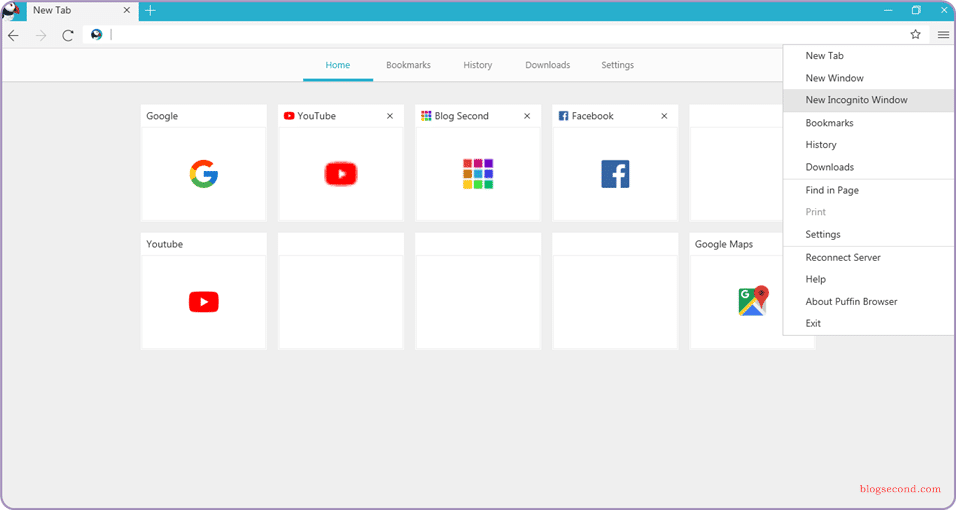The height and width of the screenshot is (510, 956).
Task: Switch to the Home tab
Action: click(338, 65)
